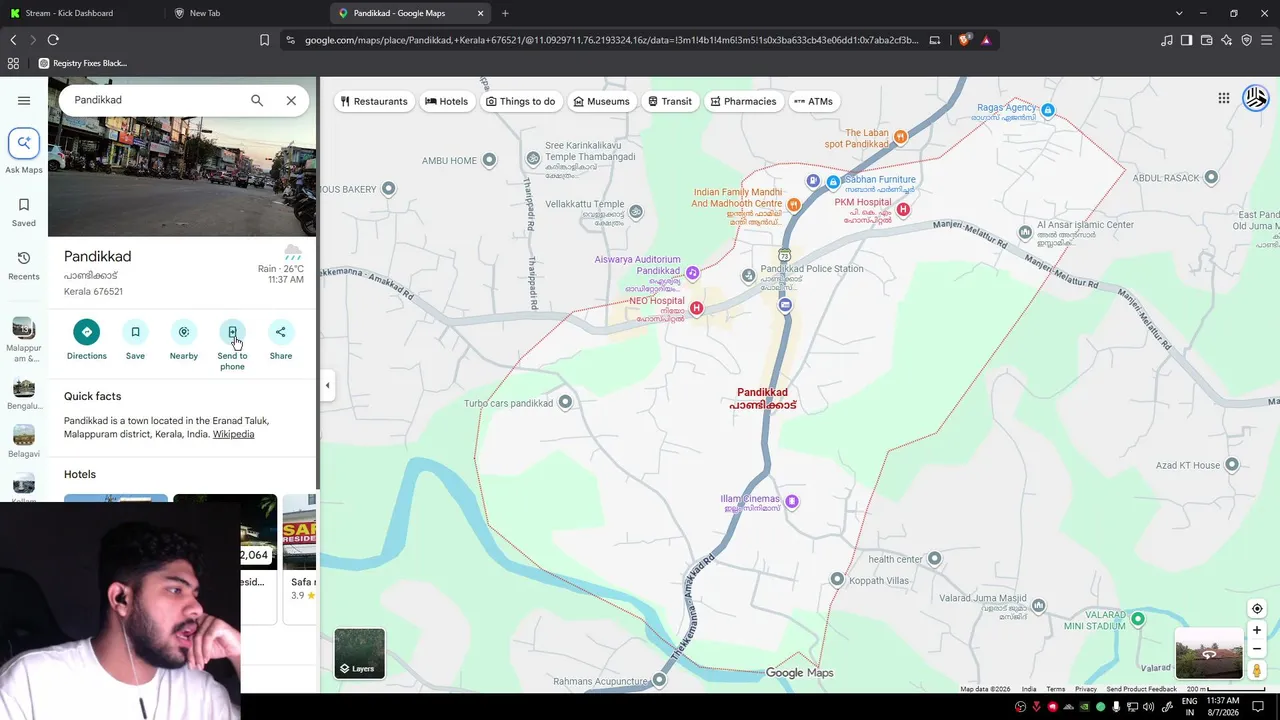Screen dimensions: 1280x720
Task: Select the Pharmacies chip
Action: (743, 101)
